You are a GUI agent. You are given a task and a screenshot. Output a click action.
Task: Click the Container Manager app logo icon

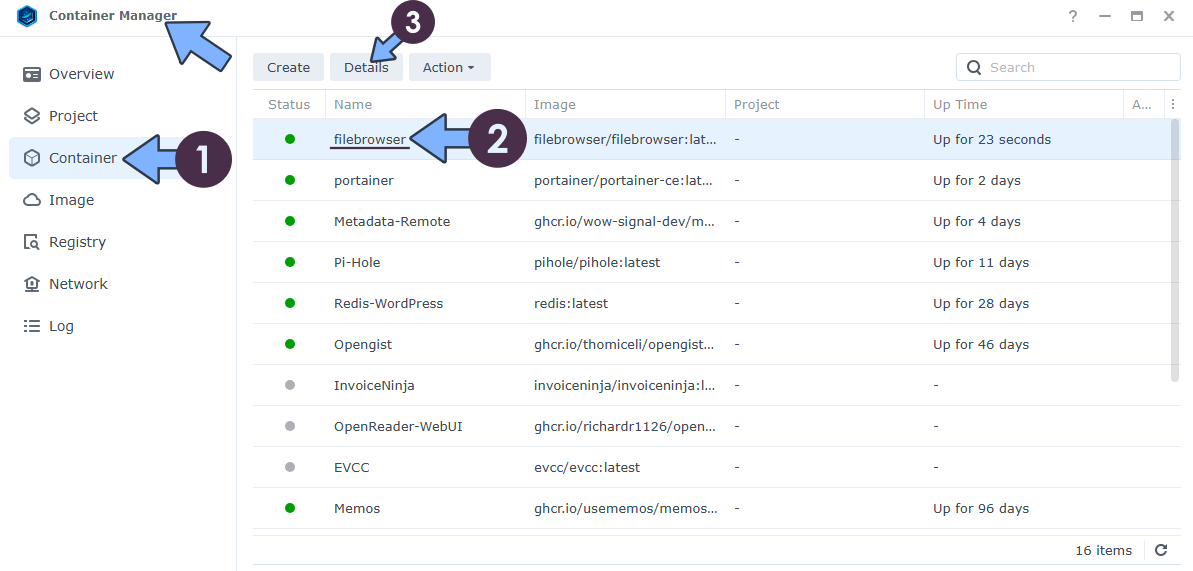(27, 16)
